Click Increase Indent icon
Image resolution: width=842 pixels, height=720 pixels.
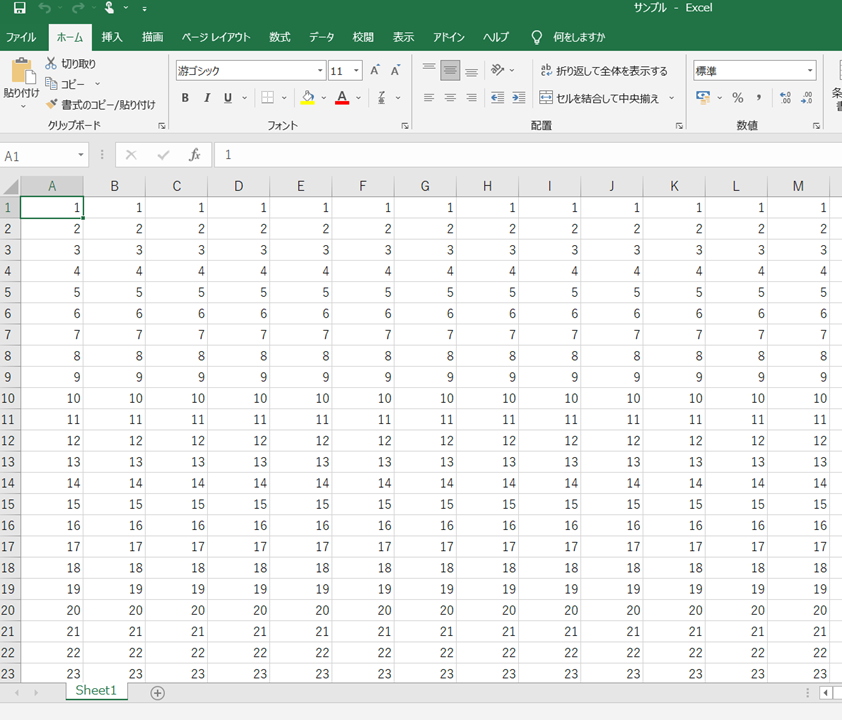coord(519,97)
